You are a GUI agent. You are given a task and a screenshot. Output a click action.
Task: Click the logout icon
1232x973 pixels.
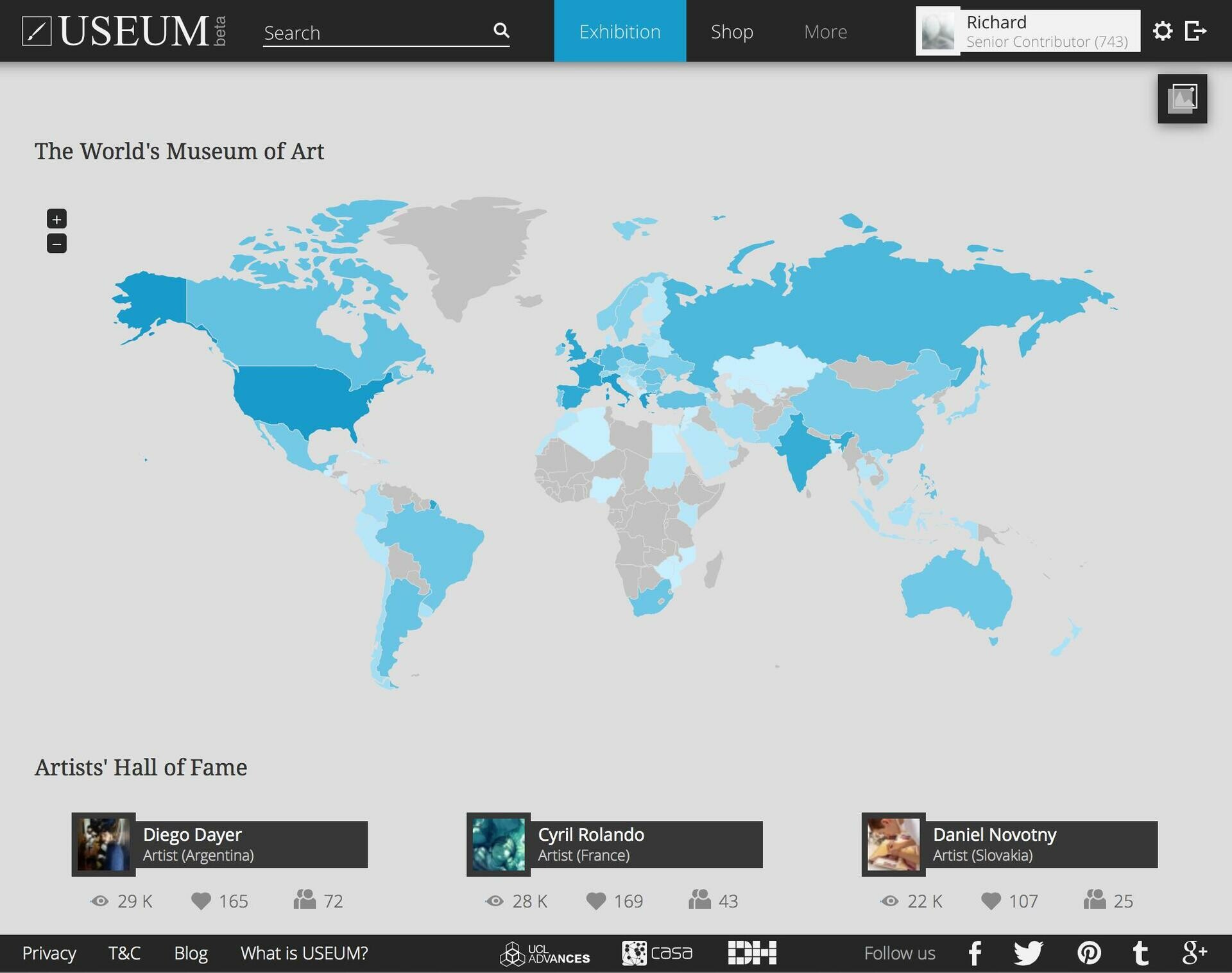(1195, 31)
